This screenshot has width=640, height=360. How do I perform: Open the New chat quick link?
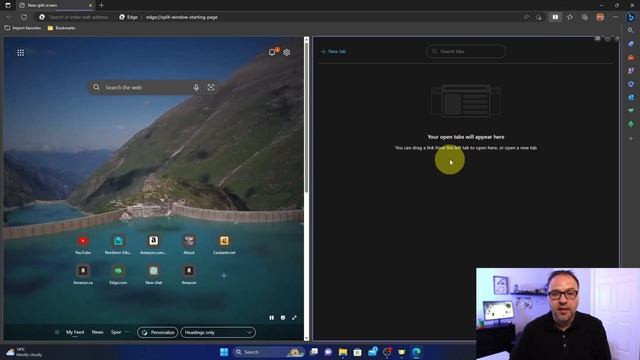[153, 274]
